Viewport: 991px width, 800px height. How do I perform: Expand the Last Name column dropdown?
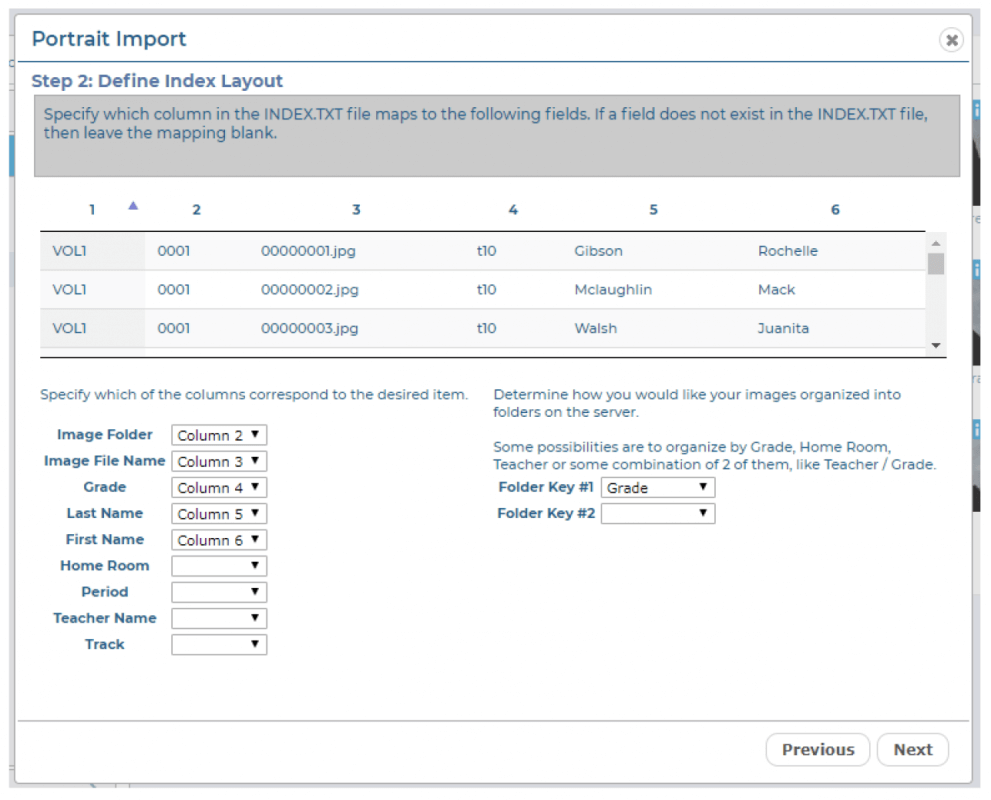[219, 514]
